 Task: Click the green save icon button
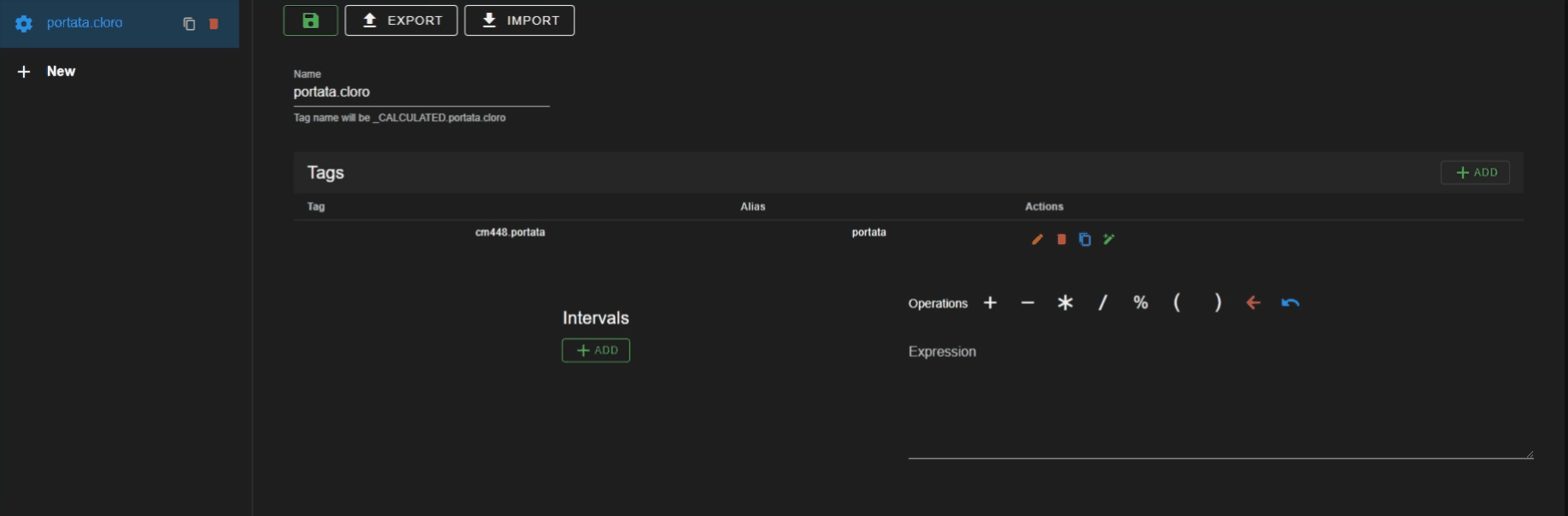[310, 21]
